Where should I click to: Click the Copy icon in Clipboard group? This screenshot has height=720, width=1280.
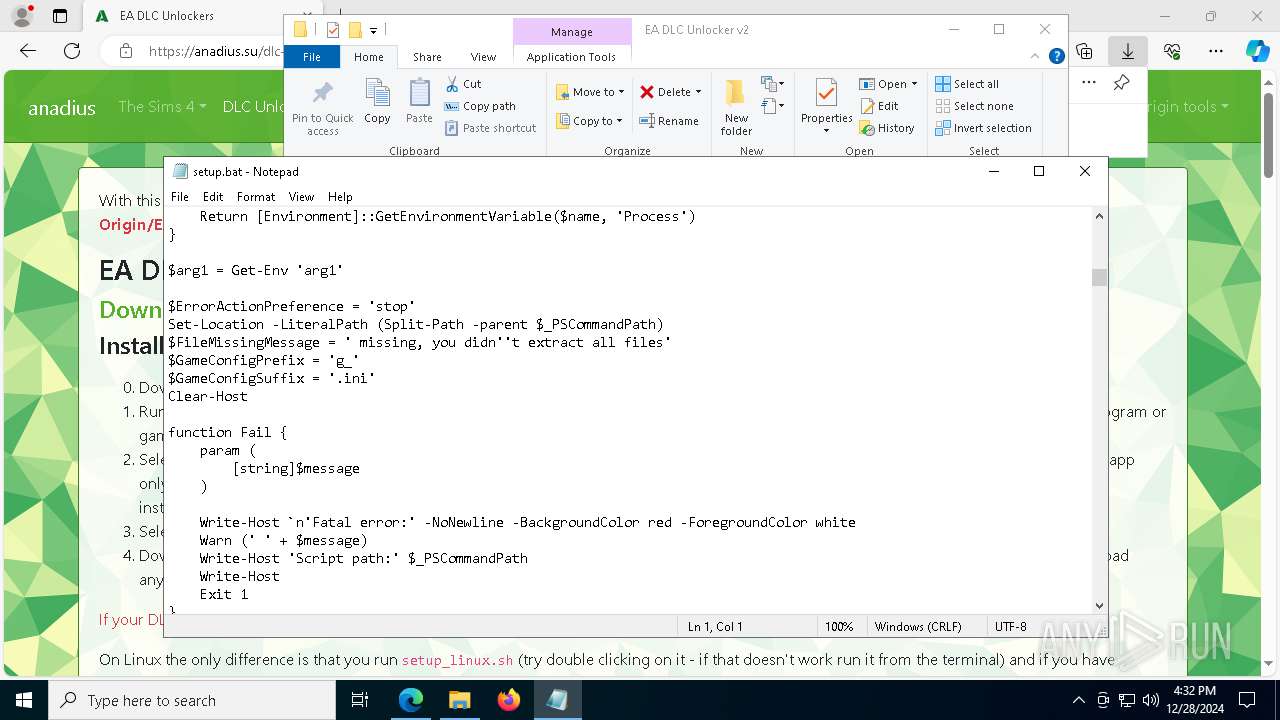(377, 102)
